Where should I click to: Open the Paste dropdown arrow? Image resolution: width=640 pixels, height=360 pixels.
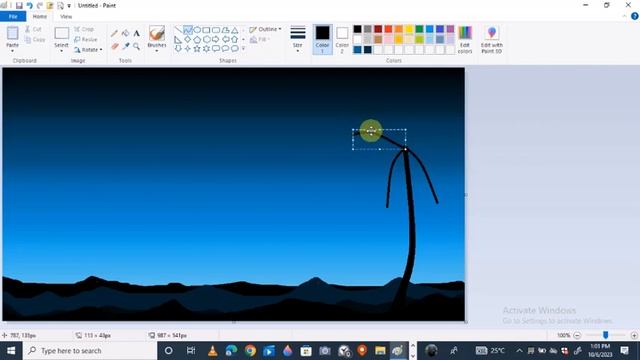tap(12, 51)
